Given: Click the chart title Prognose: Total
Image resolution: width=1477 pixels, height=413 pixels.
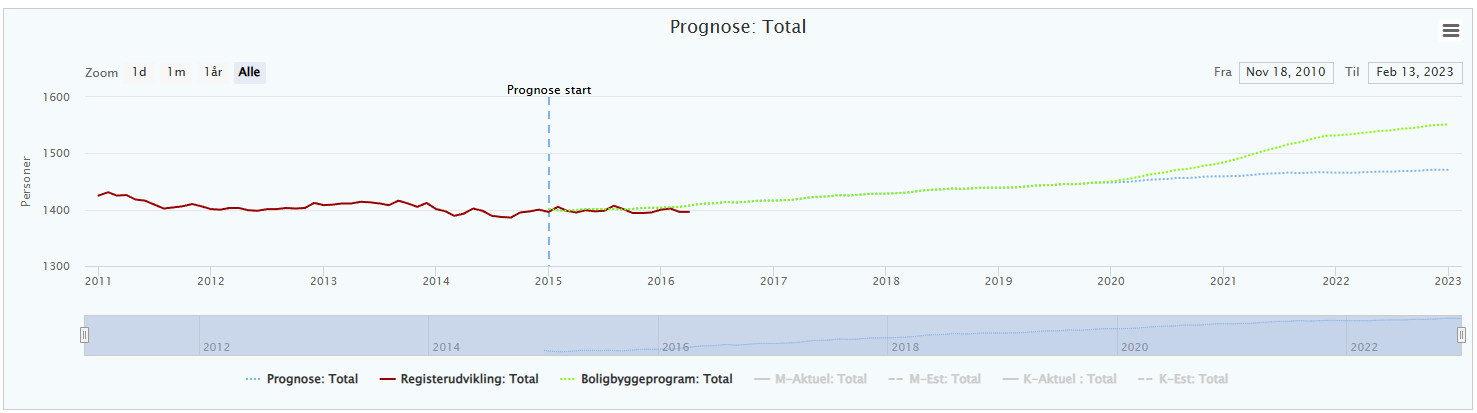Looking at the screenshot, I should [738, 27].
